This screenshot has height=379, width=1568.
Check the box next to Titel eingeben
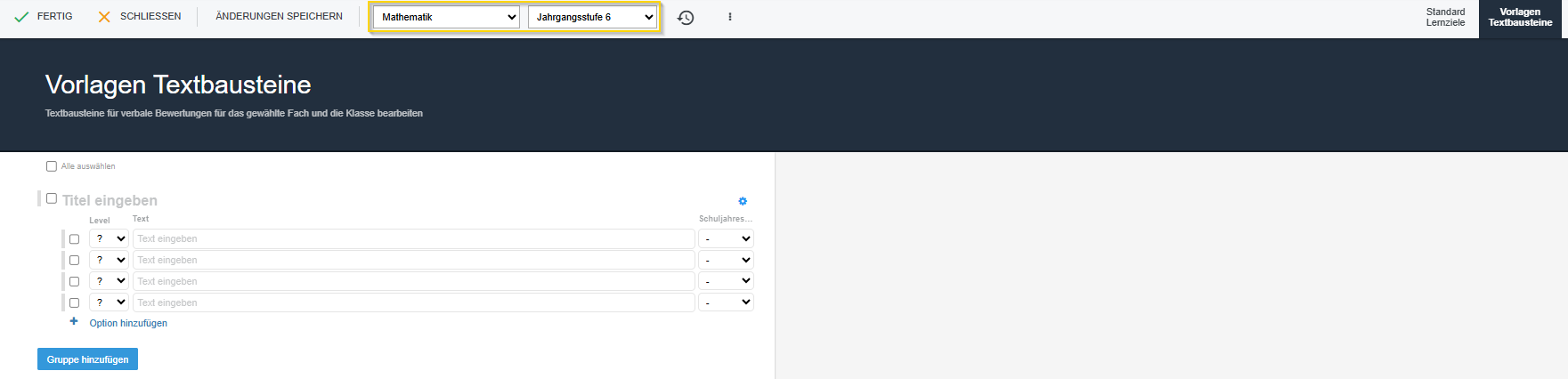click(x=52, y=198)
